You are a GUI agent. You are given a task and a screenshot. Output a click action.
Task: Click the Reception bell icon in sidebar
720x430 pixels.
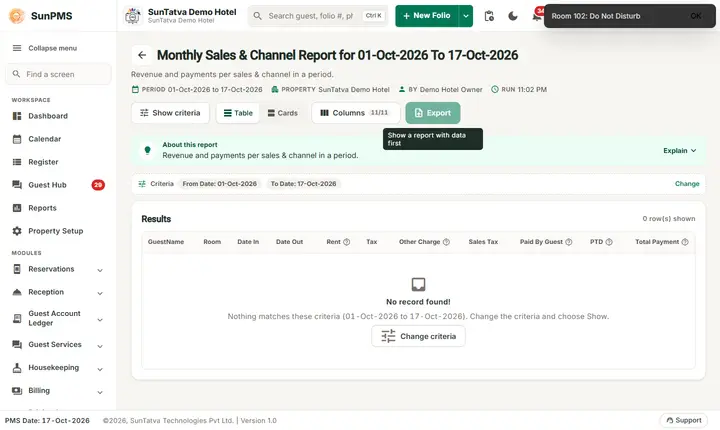[17, 292]
